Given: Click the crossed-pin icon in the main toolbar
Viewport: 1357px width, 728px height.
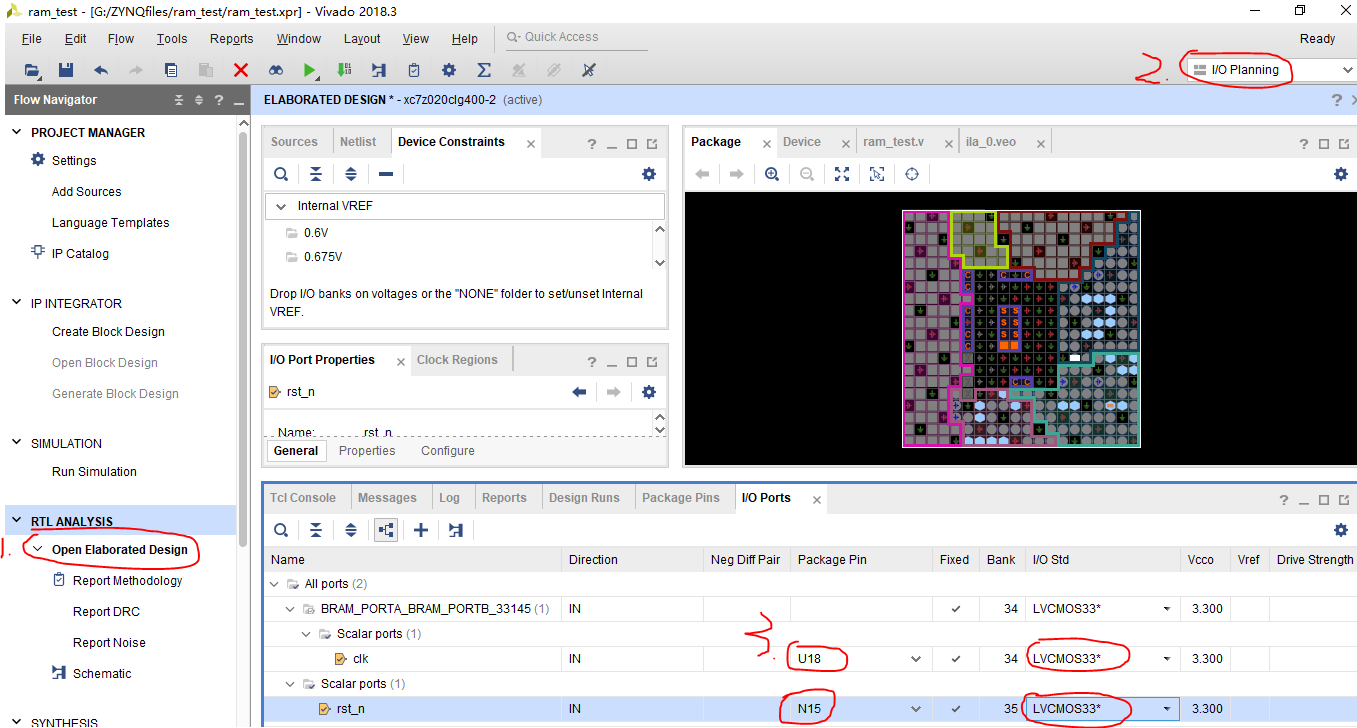Looking at the screenshot, I should pyautogui.click(x=589, y=70).
